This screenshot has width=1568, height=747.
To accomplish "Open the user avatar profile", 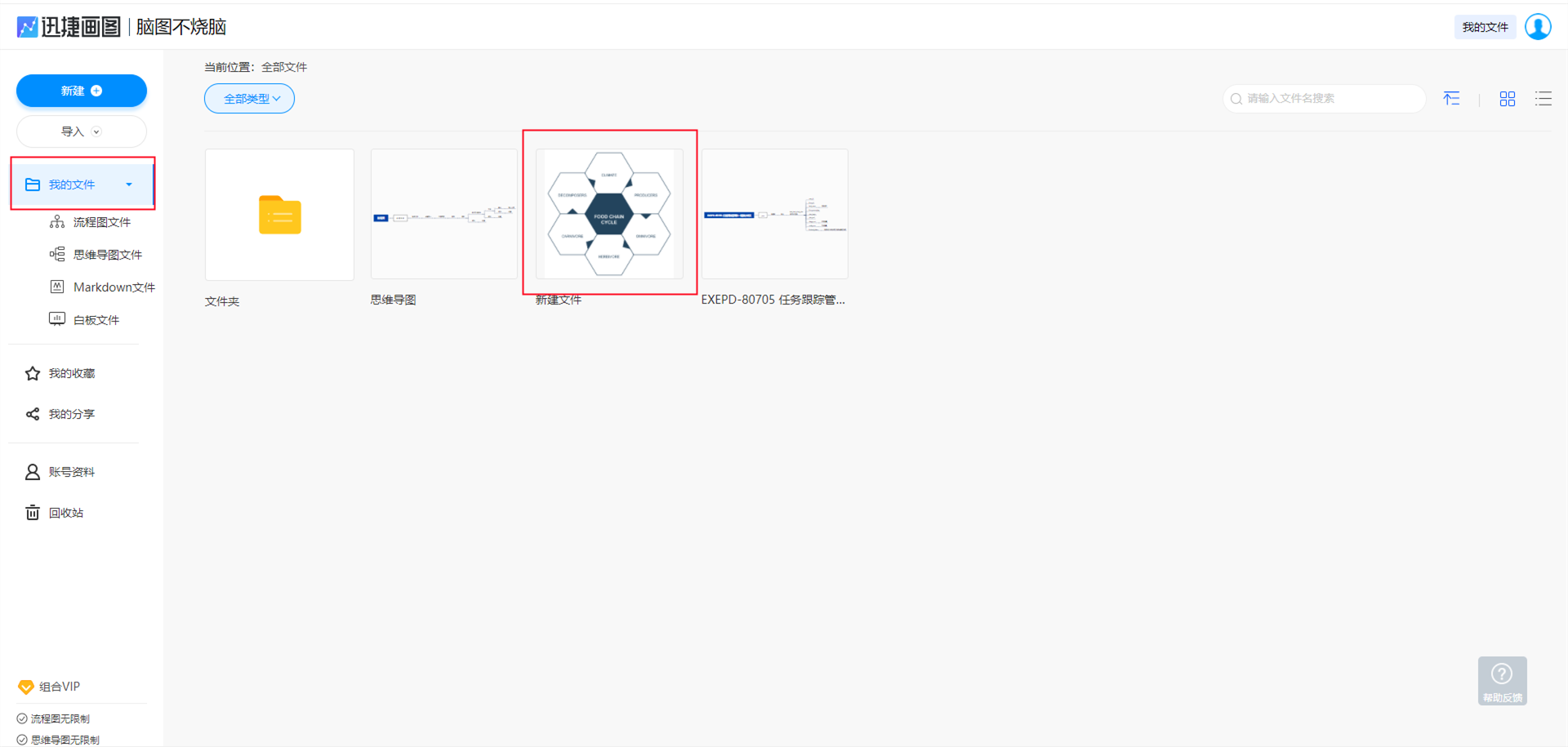I will pyautogui.click(x=1538, y=27).
